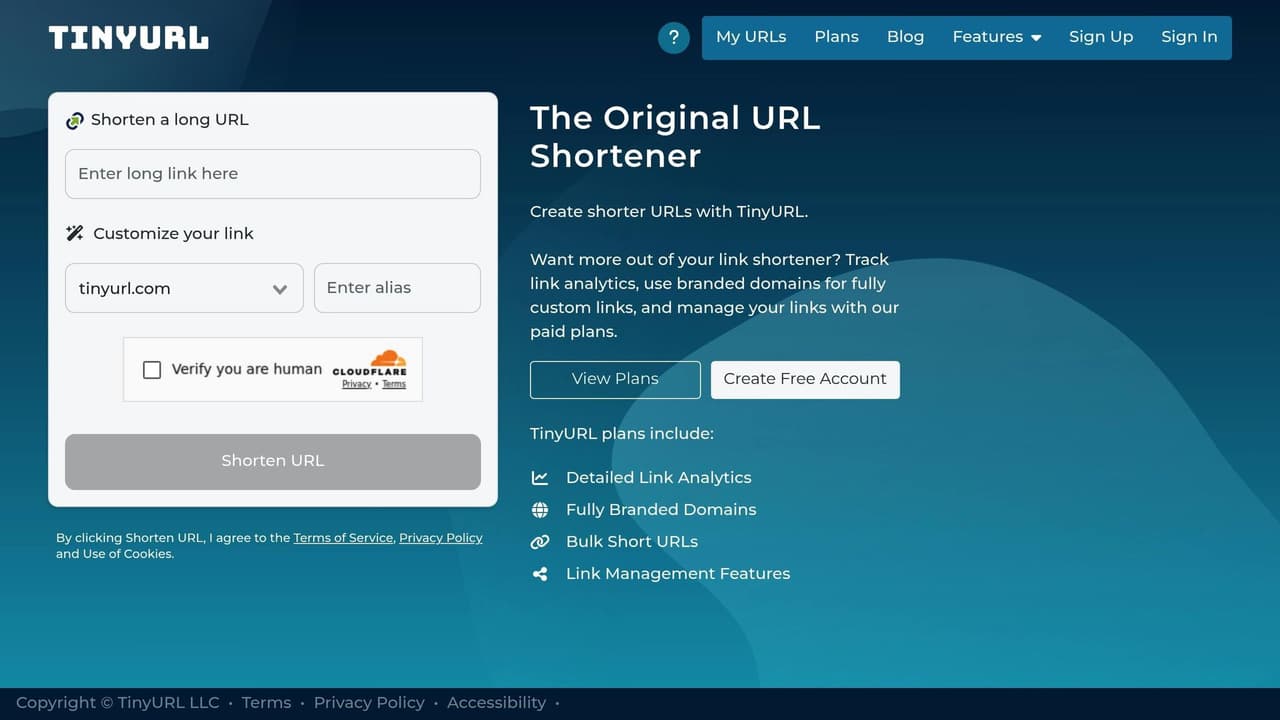
Task: Click the Fully Branded Domains globe icon
Action: [540, 510]
